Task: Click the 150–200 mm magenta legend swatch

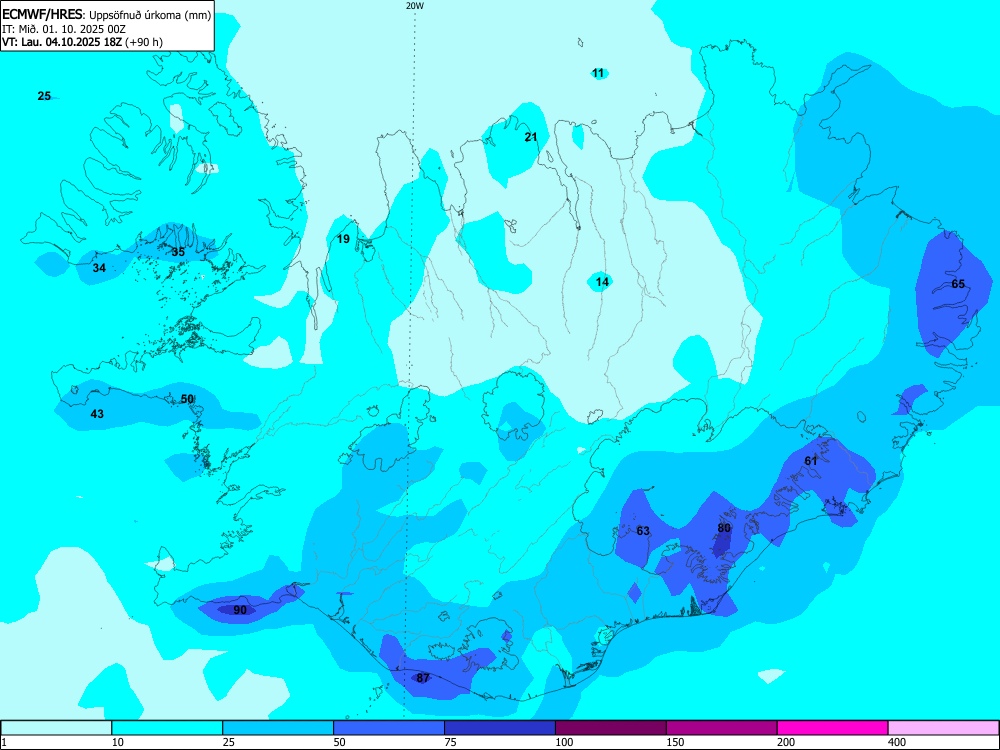Action: 722,728
